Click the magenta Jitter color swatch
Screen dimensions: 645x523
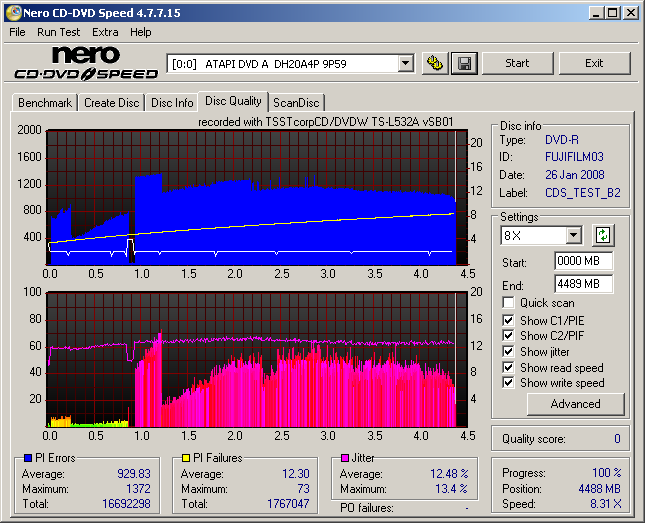pos(345,458)
